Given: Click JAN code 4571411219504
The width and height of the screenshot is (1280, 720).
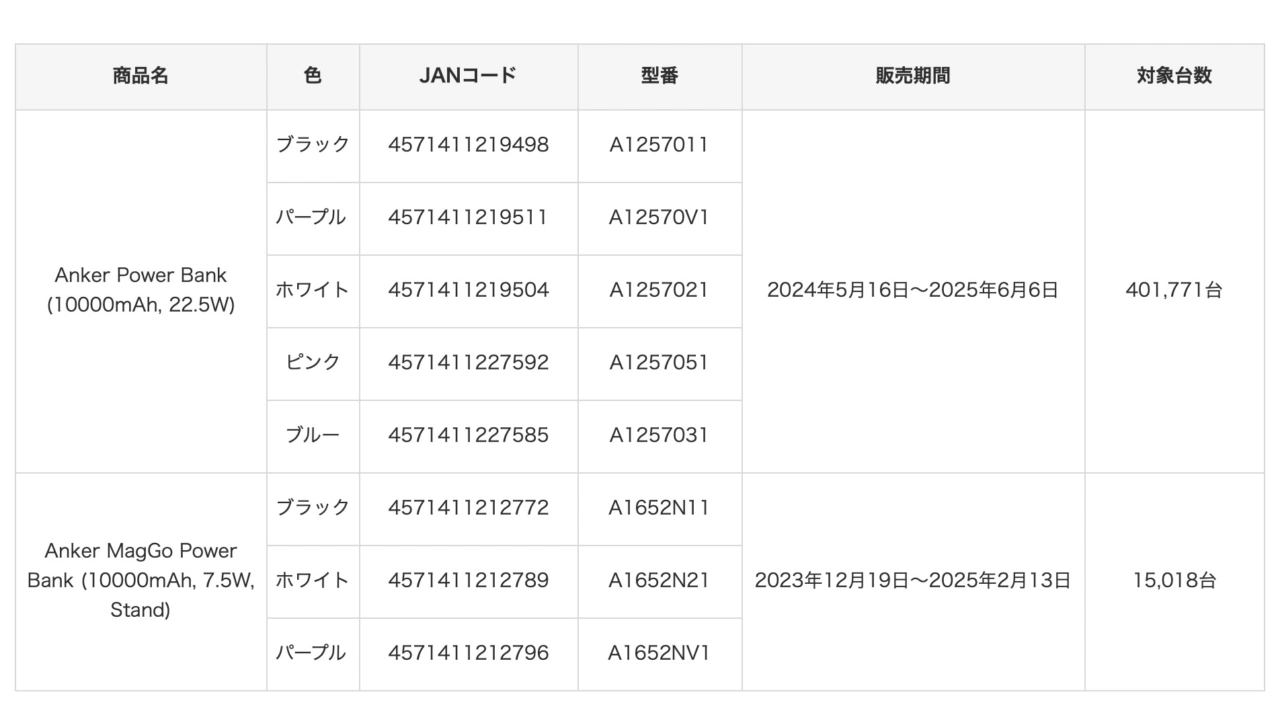Looking at the screenshot, I should pyautogui.click(x=468, y=290).
